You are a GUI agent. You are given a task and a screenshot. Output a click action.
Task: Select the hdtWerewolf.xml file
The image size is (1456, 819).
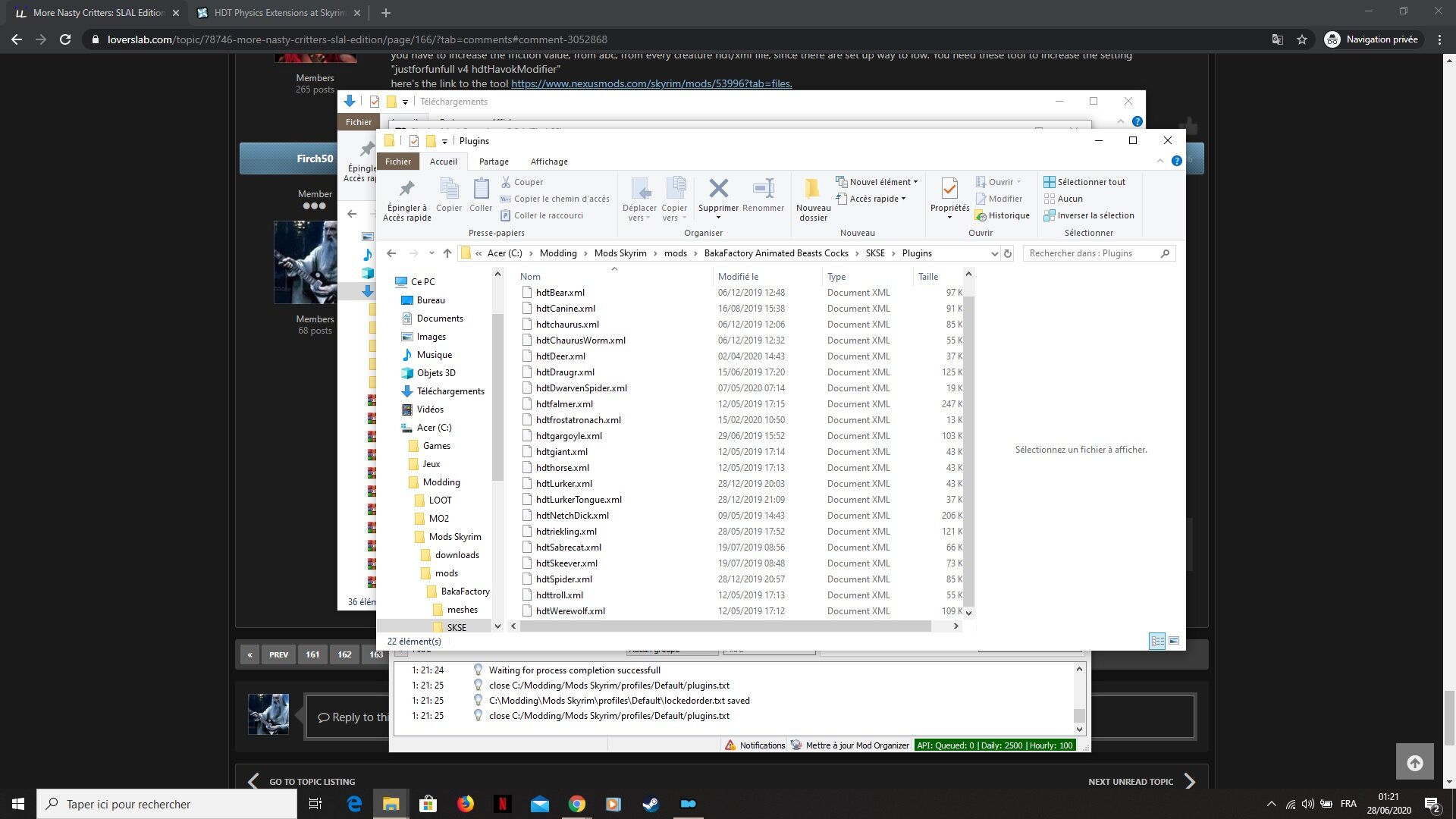[570, 611]
